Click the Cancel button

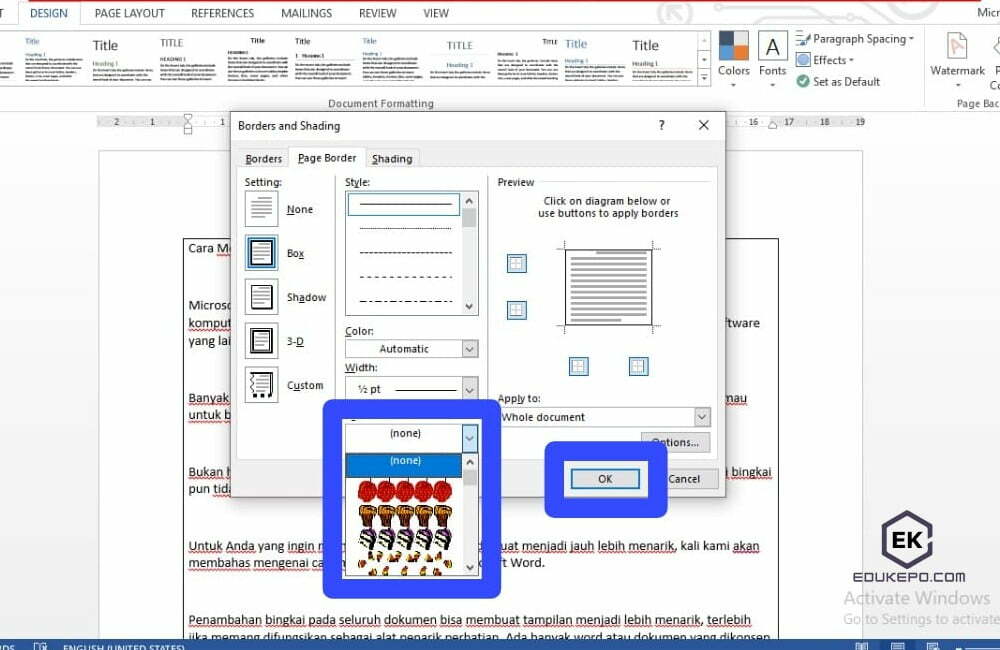[684, 479]
